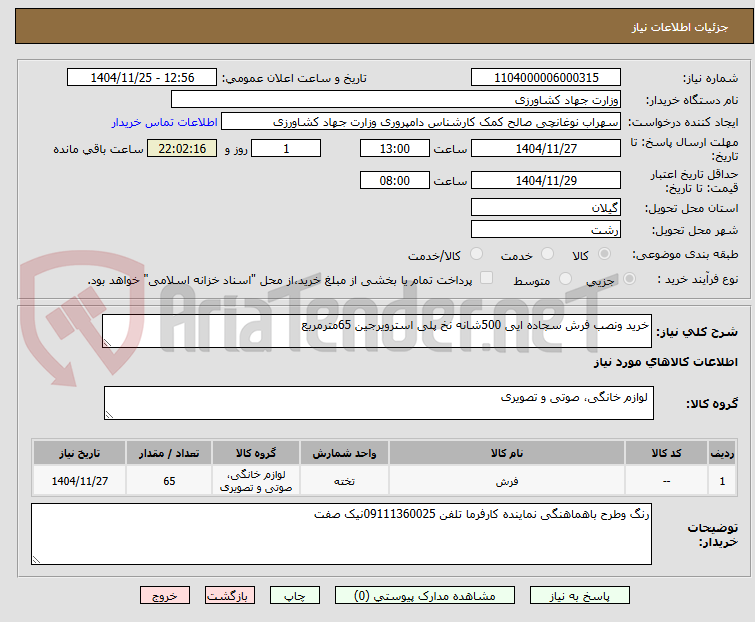The image size is (755, 622).
Task: Click the توضیحات خریدار text area
Action: pyautogui.click(x=341, y=534)
